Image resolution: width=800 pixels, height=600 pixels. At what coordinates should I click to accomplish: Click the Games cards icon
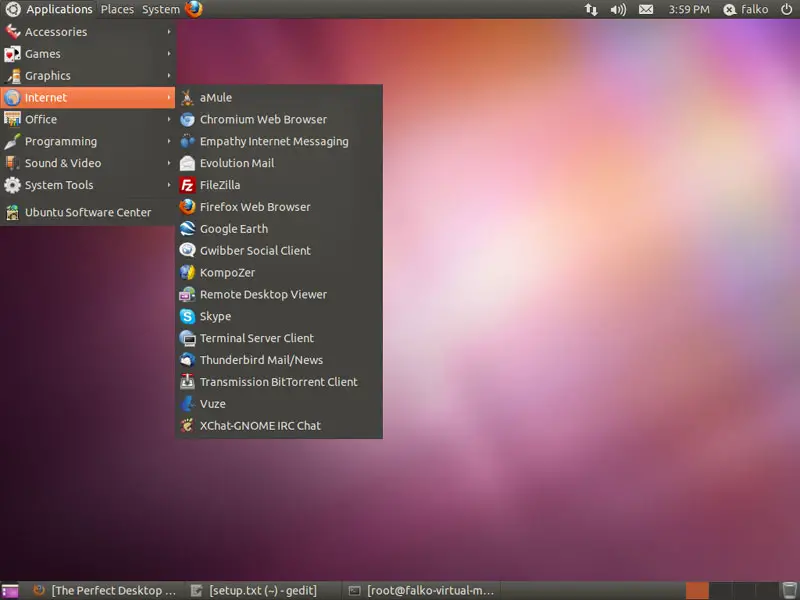(x=12, y=54)
